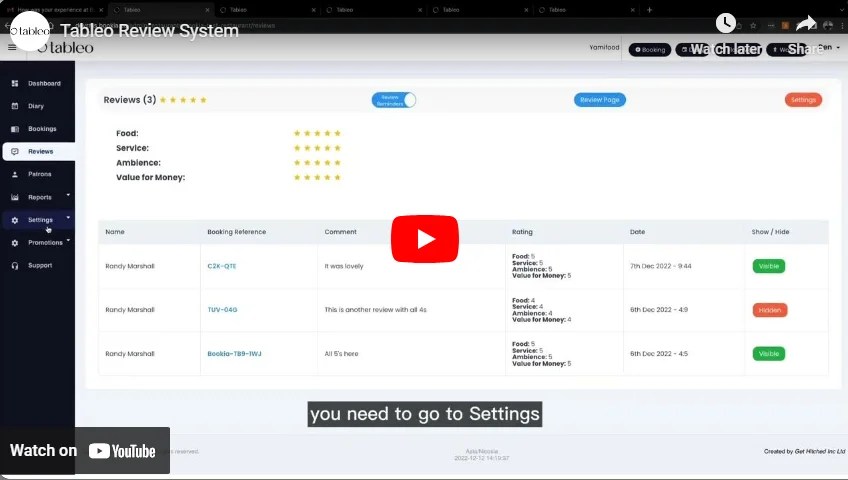Click the Diary calendar icon
The image size is (848, 480).
click(x=15, y=106)
